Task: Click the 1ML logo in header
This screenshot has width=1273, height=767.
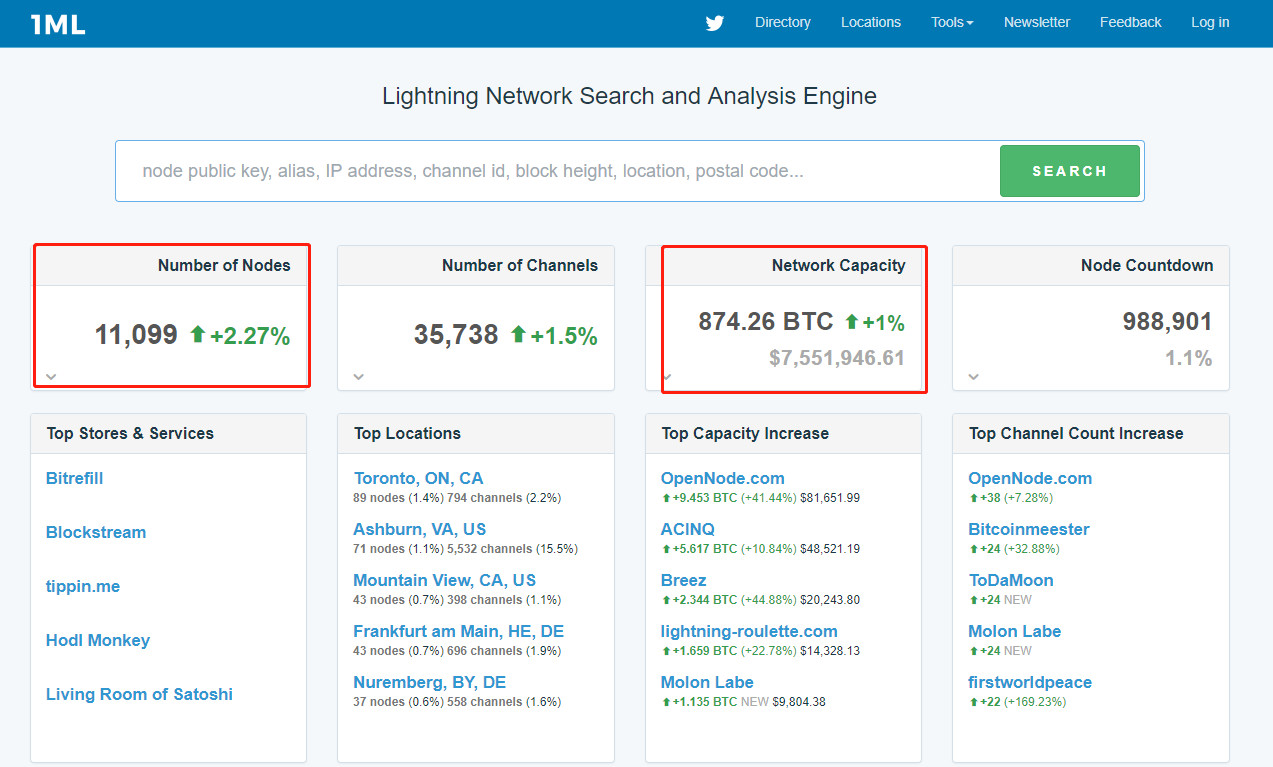Action: tap(58, 24)
